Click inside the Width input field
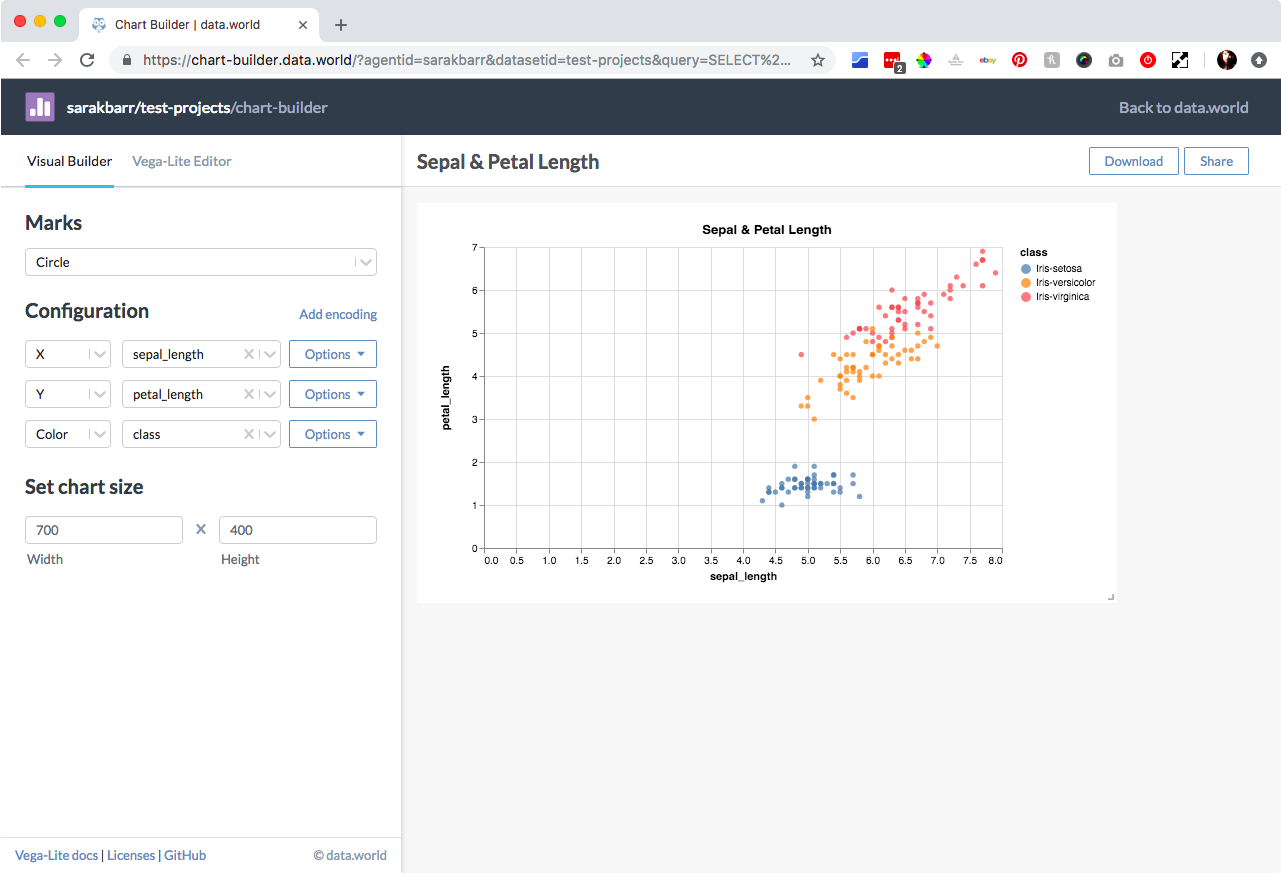Image resolution: width=1281 pixels, height=874 pixels. tap(103, 529)
